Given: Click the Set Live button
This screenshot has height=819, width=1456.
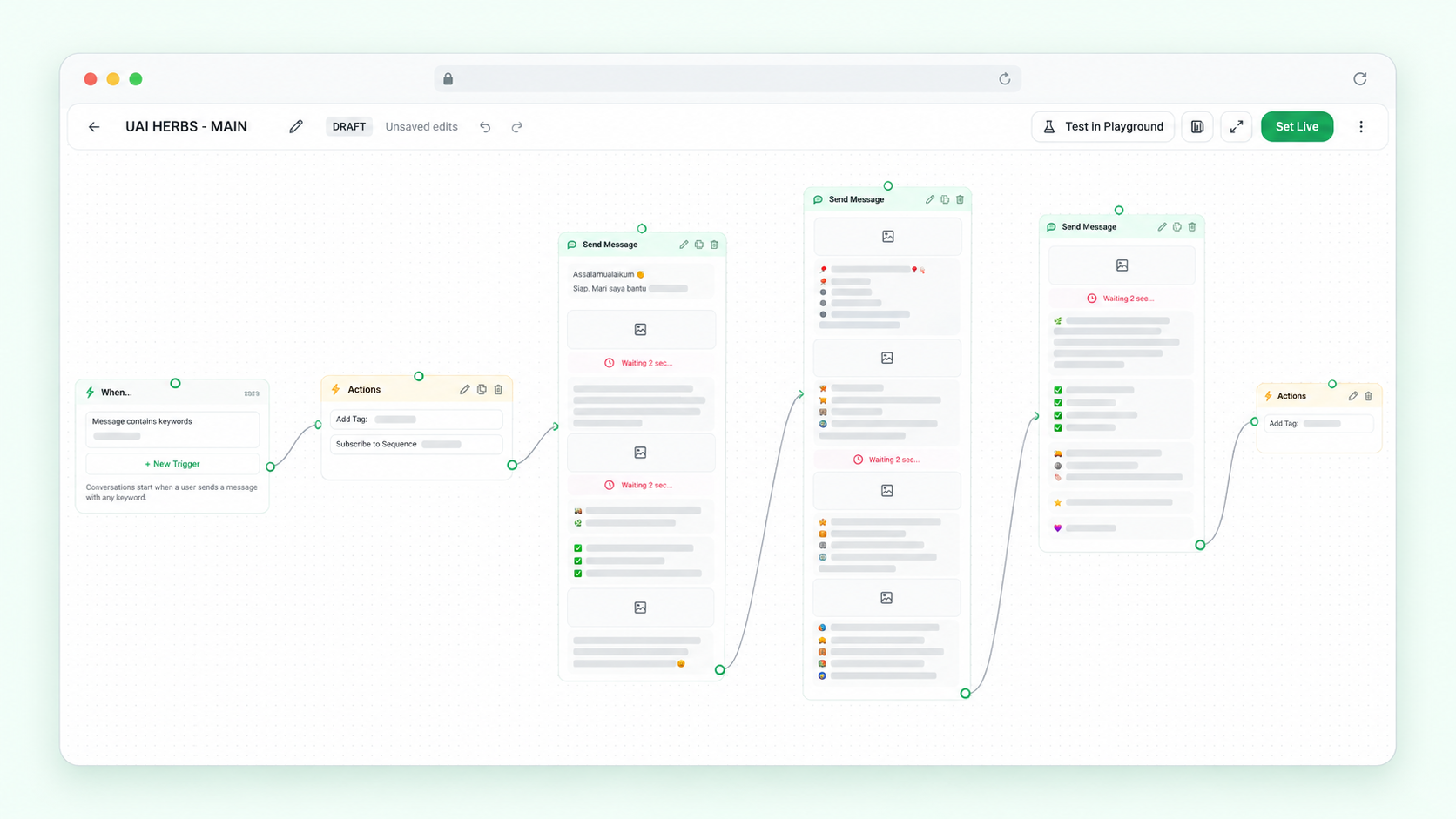Looking at the screenshot, I should [1297, 127].
